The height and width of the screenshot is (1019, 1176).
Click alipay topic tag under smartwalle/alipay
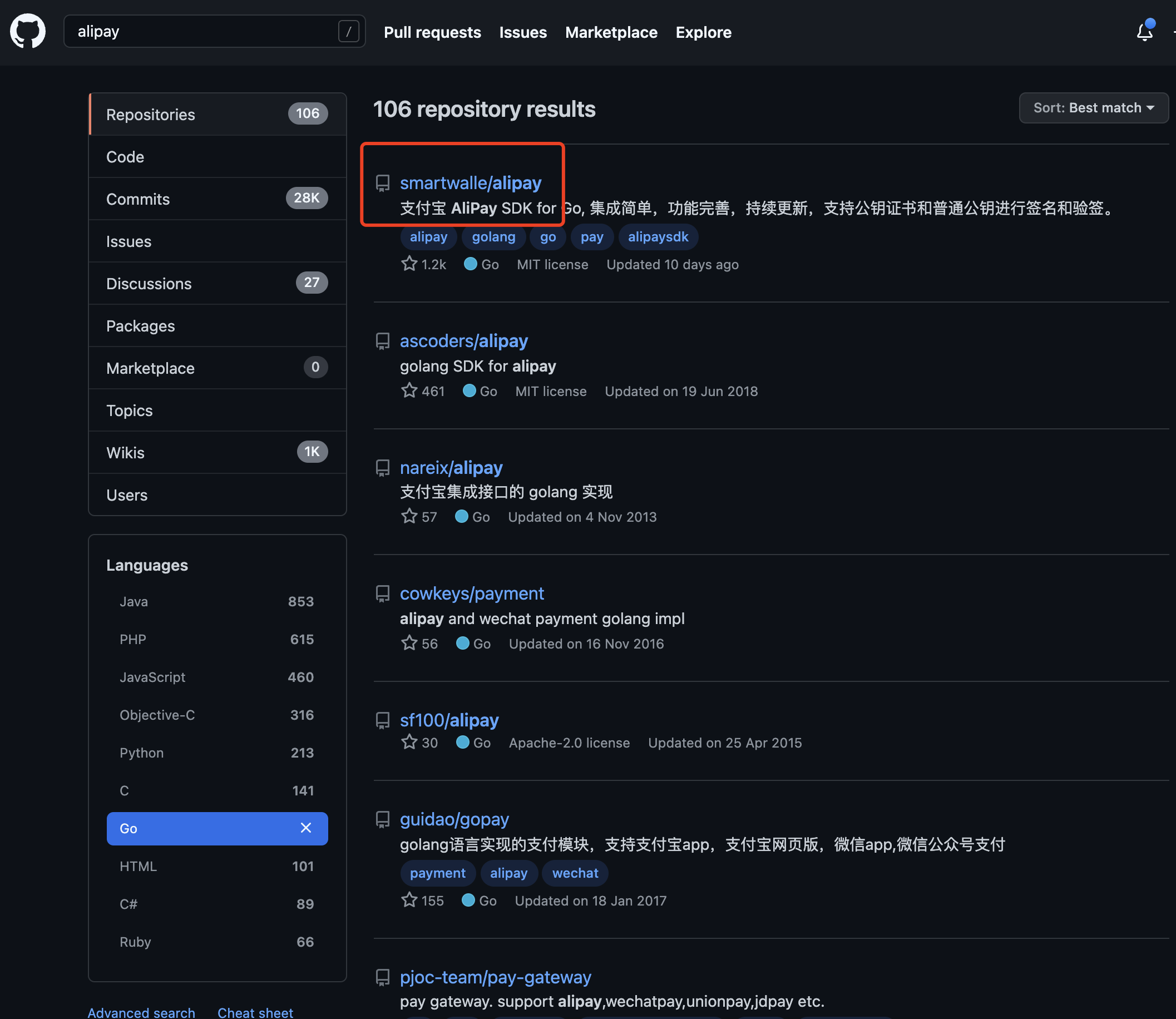click(428, 237)
